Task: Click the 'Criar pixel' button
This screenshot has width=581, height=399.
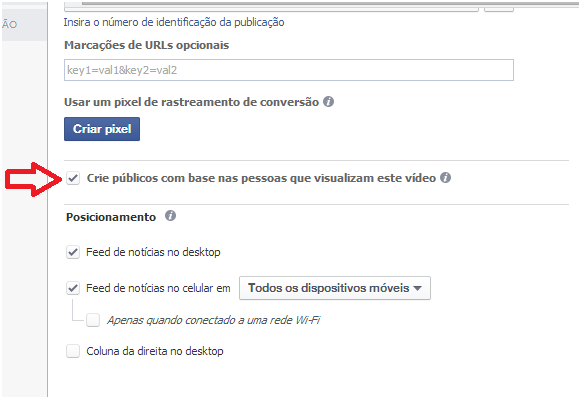Action: point(102,129)
